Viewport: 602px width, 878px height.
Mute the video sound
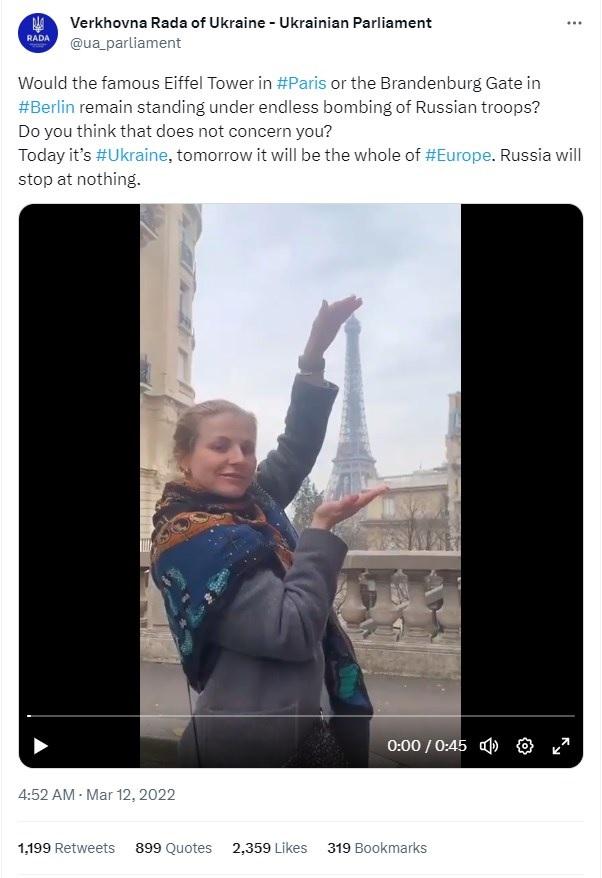[489, 746]
